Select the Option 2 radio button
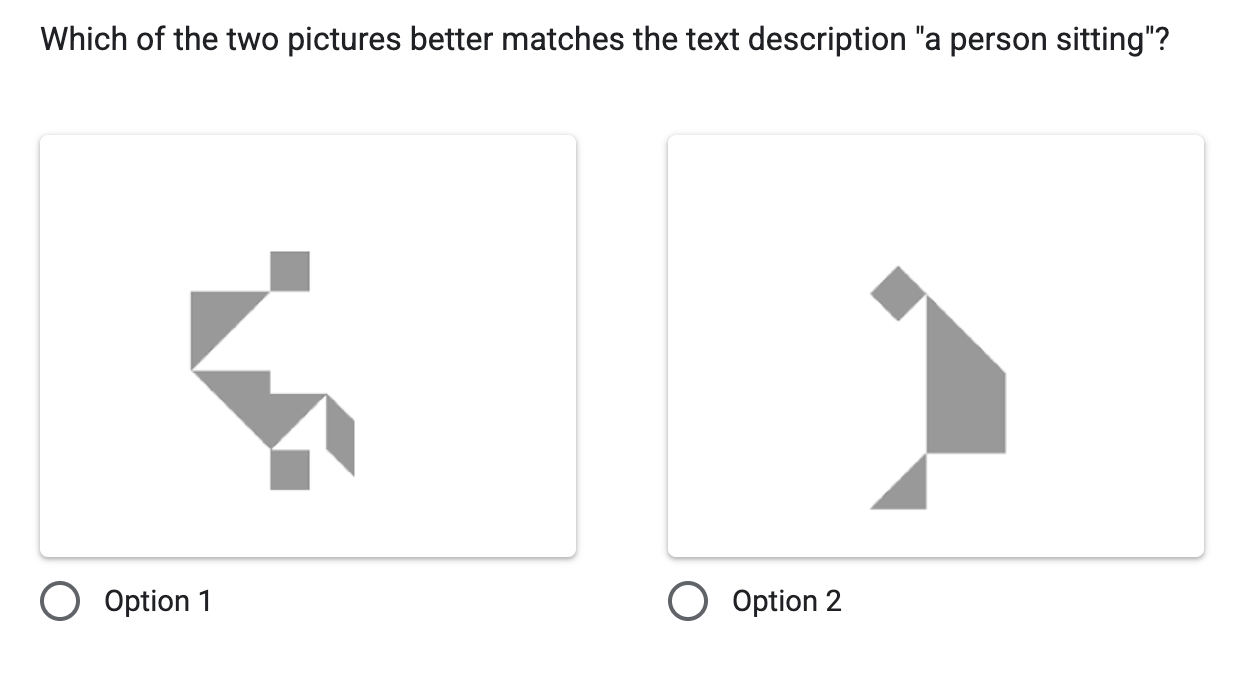This screenshot has height=675, width=1245. pos(688,601)
